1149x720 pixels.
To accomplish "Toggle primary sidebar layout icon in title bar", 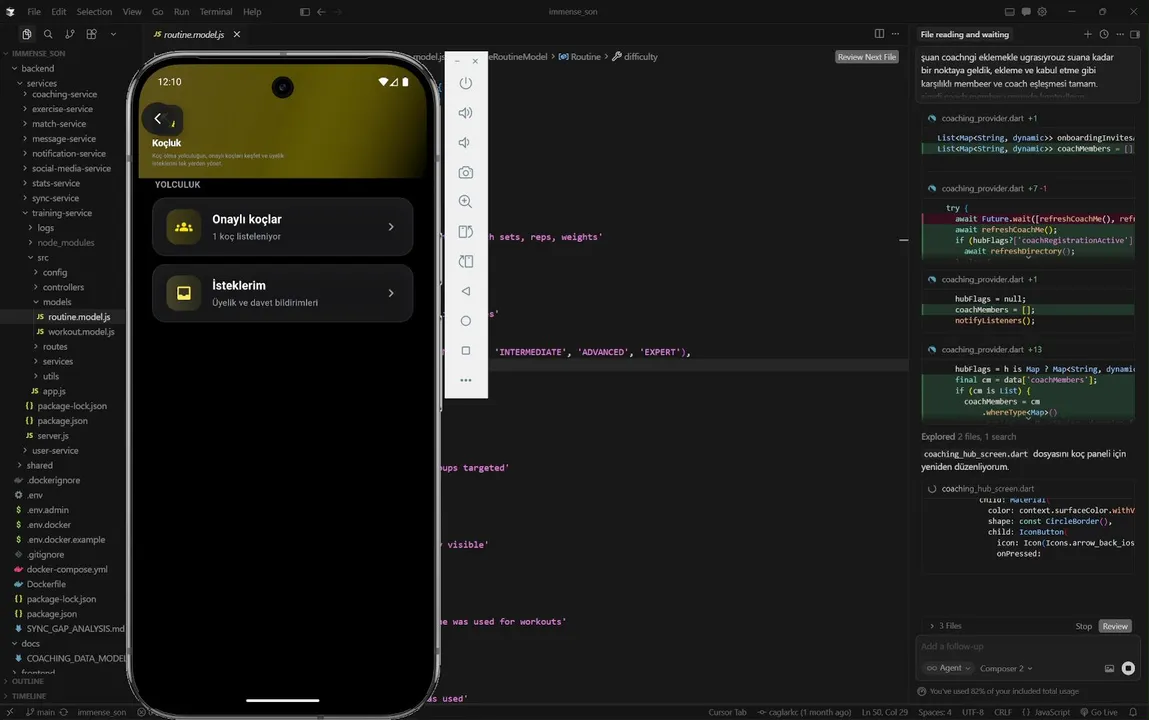I will (305, 12).
